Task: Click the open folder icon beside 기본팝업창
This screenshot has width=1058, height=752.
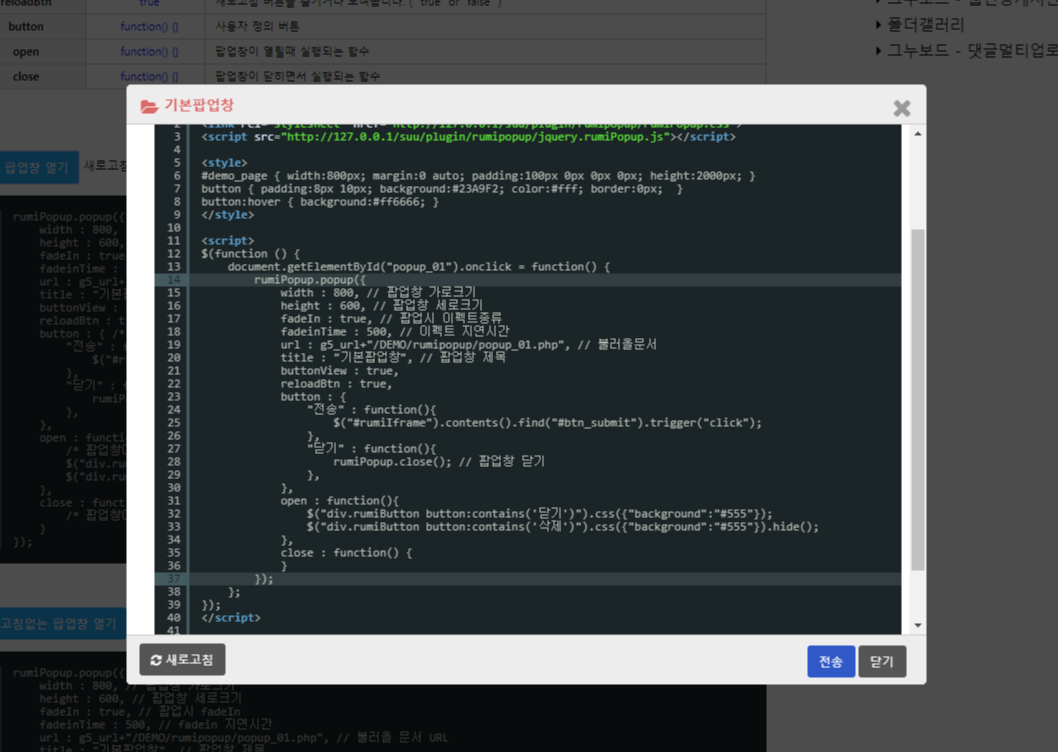Action: 149,106
